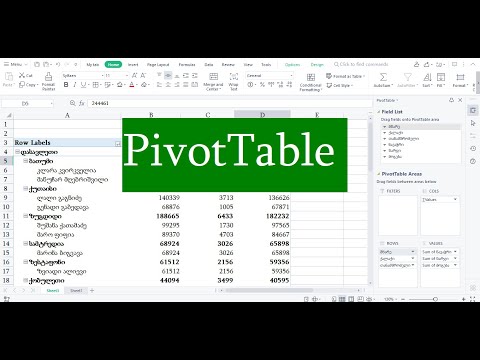Switch to the Review tab
Image resolution: width=480 pixels, height=360 pixels.
228,65
